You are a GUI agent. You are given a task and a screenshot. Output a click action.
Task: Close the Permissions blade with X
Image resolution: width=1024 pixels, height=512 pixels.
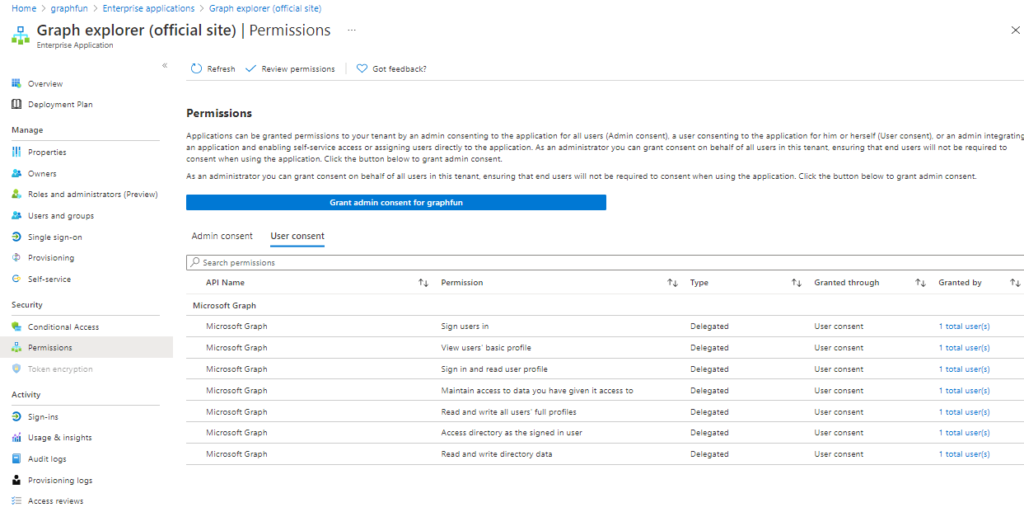[x=1016, y=31]
